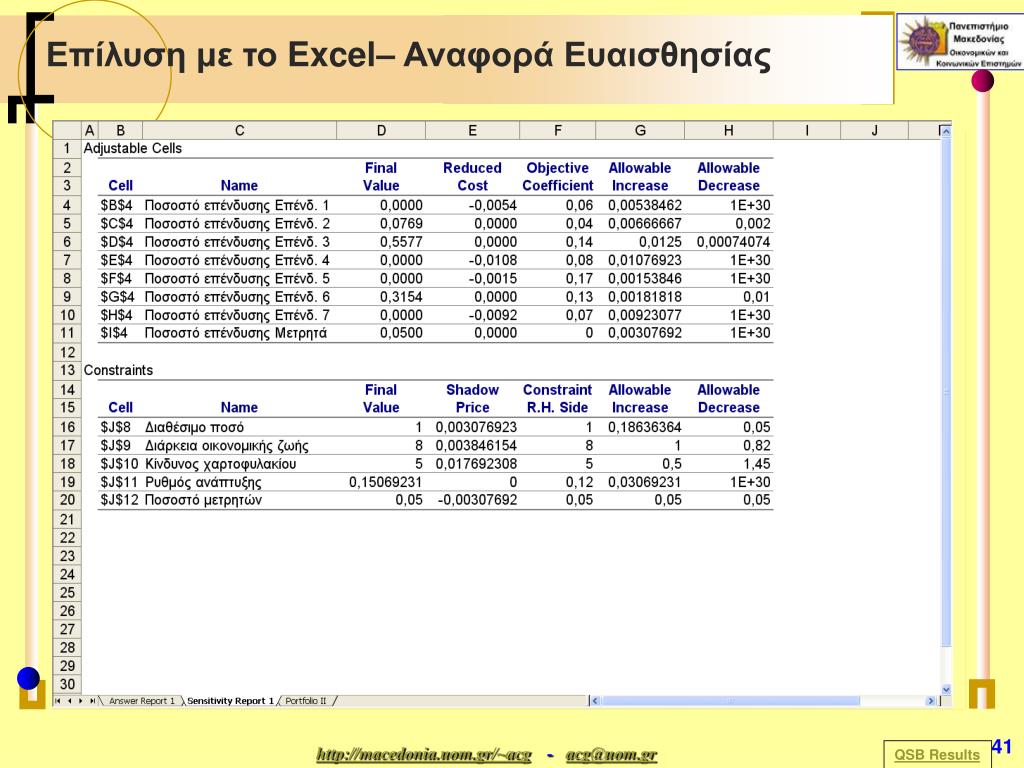Image resolution: width=1024 pixels, height=768 pixels.
Task: Open the macedonia.uom.gr/~acg link
Action: click(x=424, y=754)
